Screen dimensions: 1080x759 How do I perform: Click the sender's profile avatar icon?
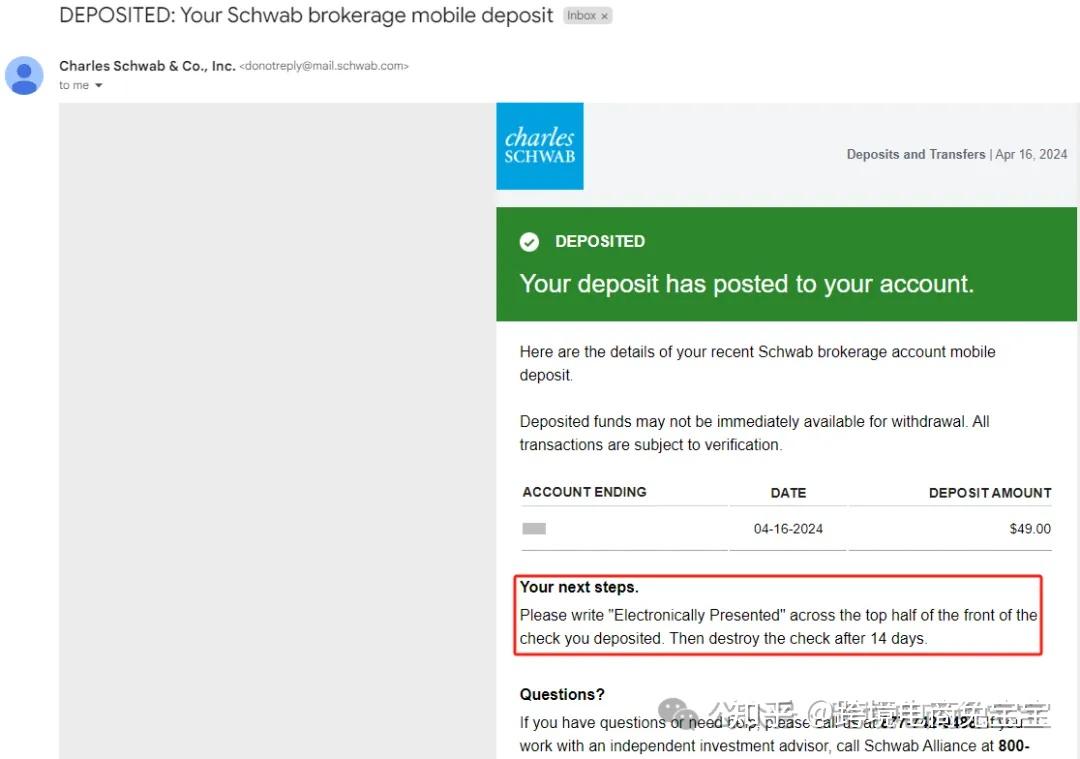[x=24, y=75]
